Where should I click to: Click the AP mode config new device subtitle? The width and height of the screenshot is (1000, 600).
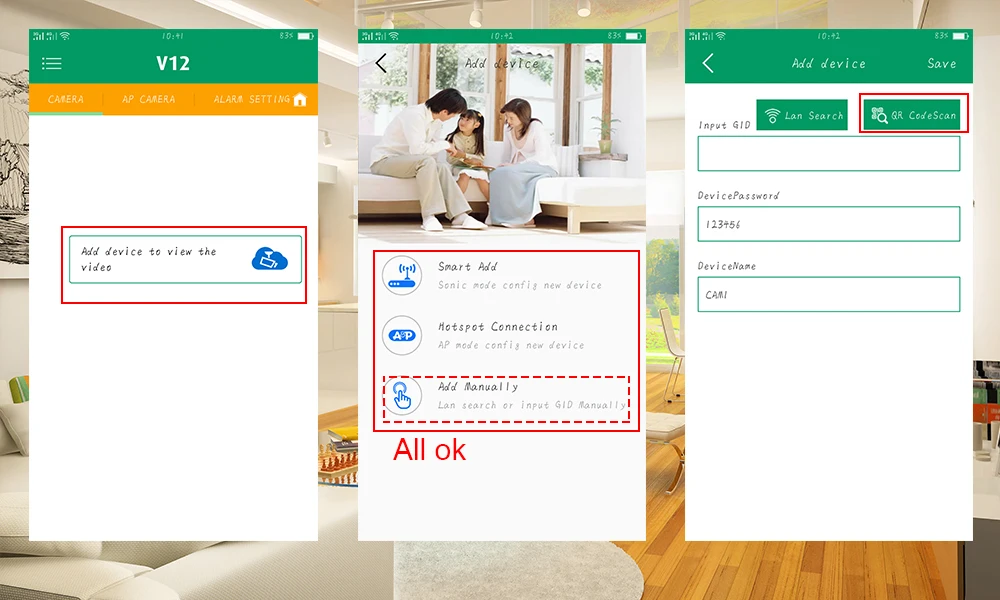pyautogui.click(x=511, y=345)
